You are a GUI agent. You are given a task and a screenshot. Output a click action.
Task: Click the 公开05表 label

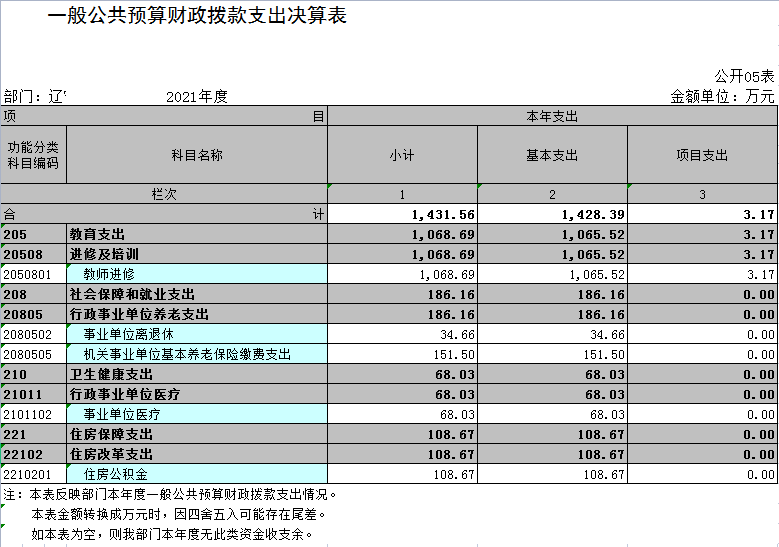tap(744, 76)
